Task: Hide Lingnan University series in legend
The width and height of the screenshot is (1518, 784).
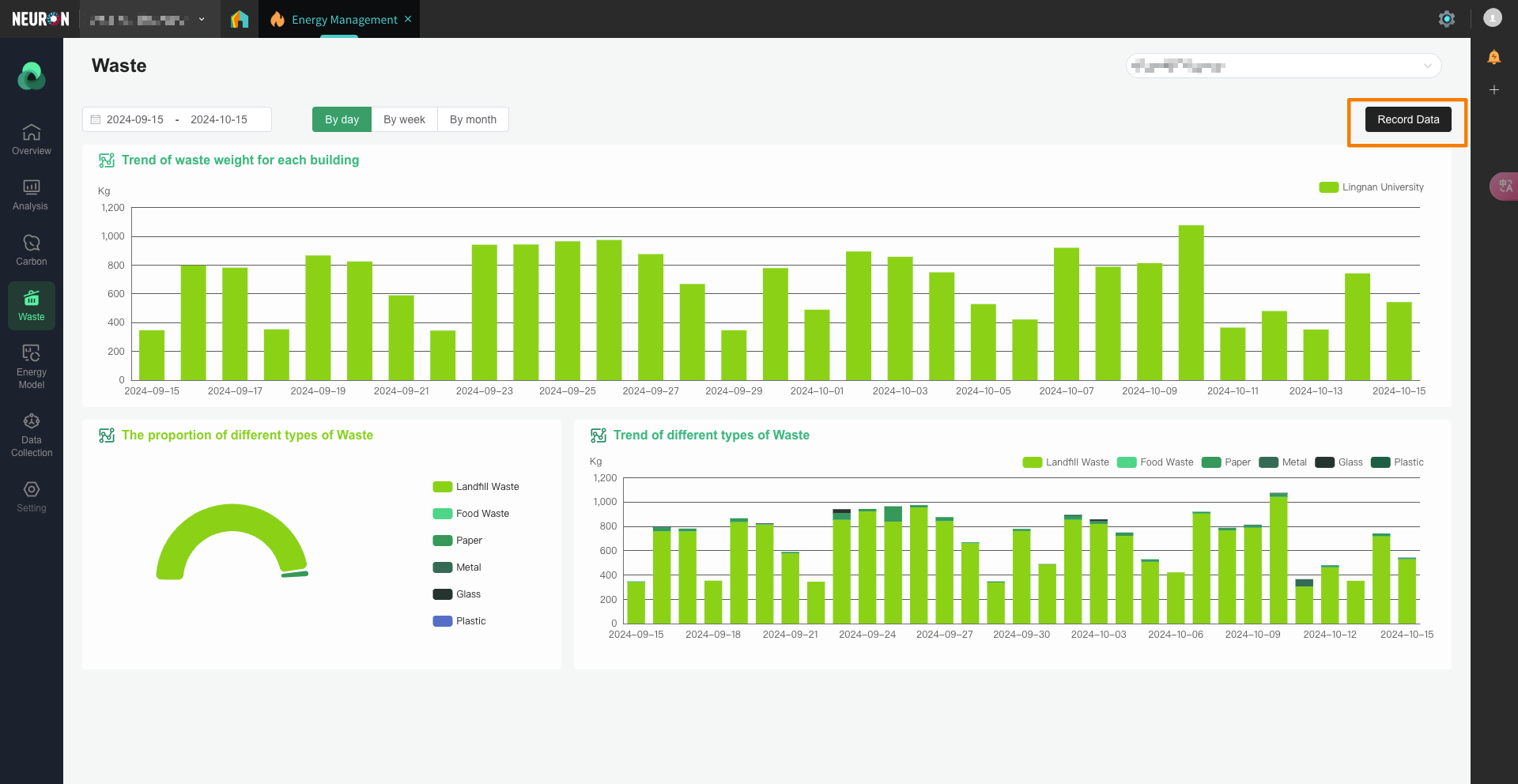Action: 1372,187
